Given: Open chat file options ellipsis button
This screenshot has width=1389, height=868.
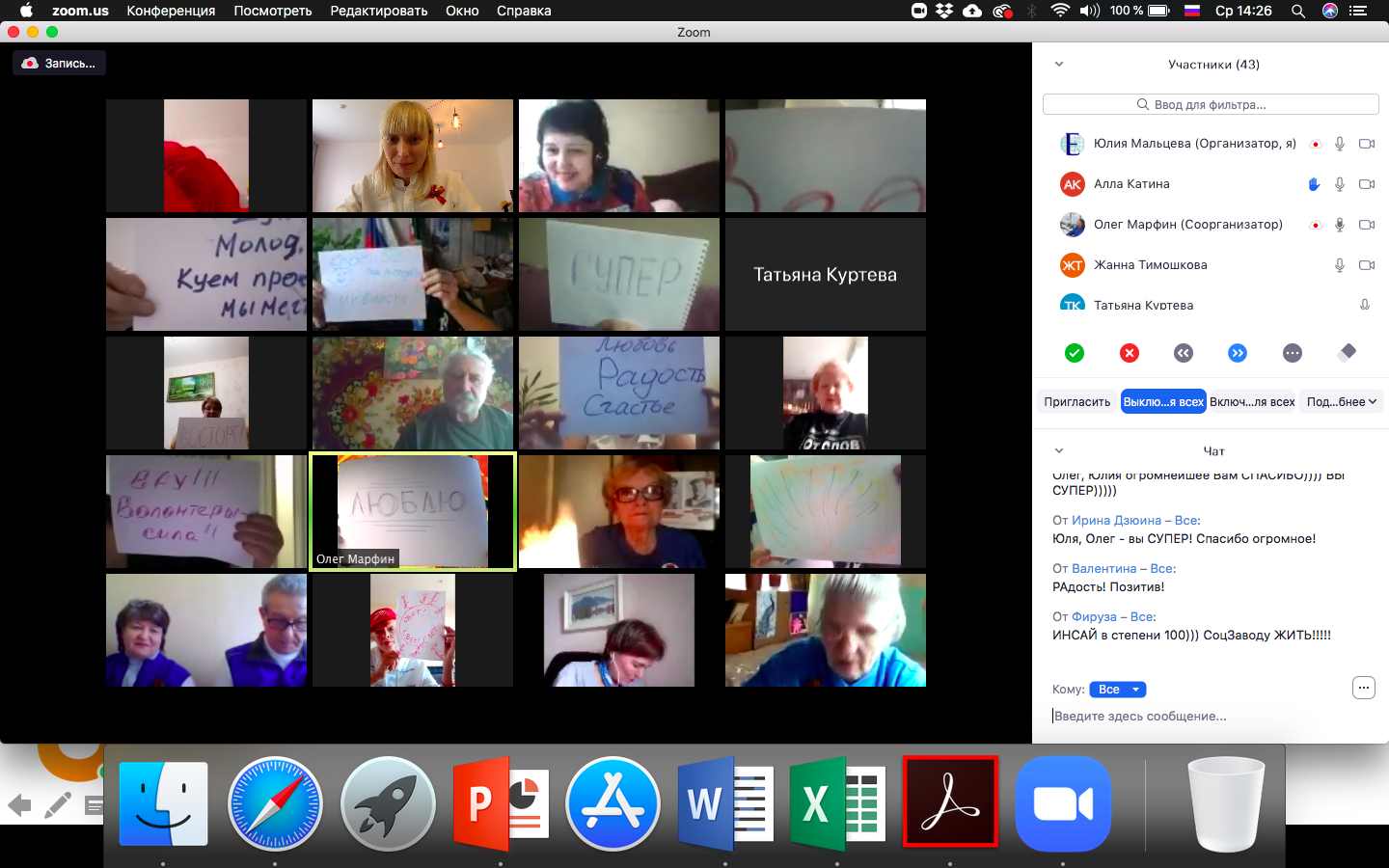Looking at the screenshot, I should [x=1363, y=688].
